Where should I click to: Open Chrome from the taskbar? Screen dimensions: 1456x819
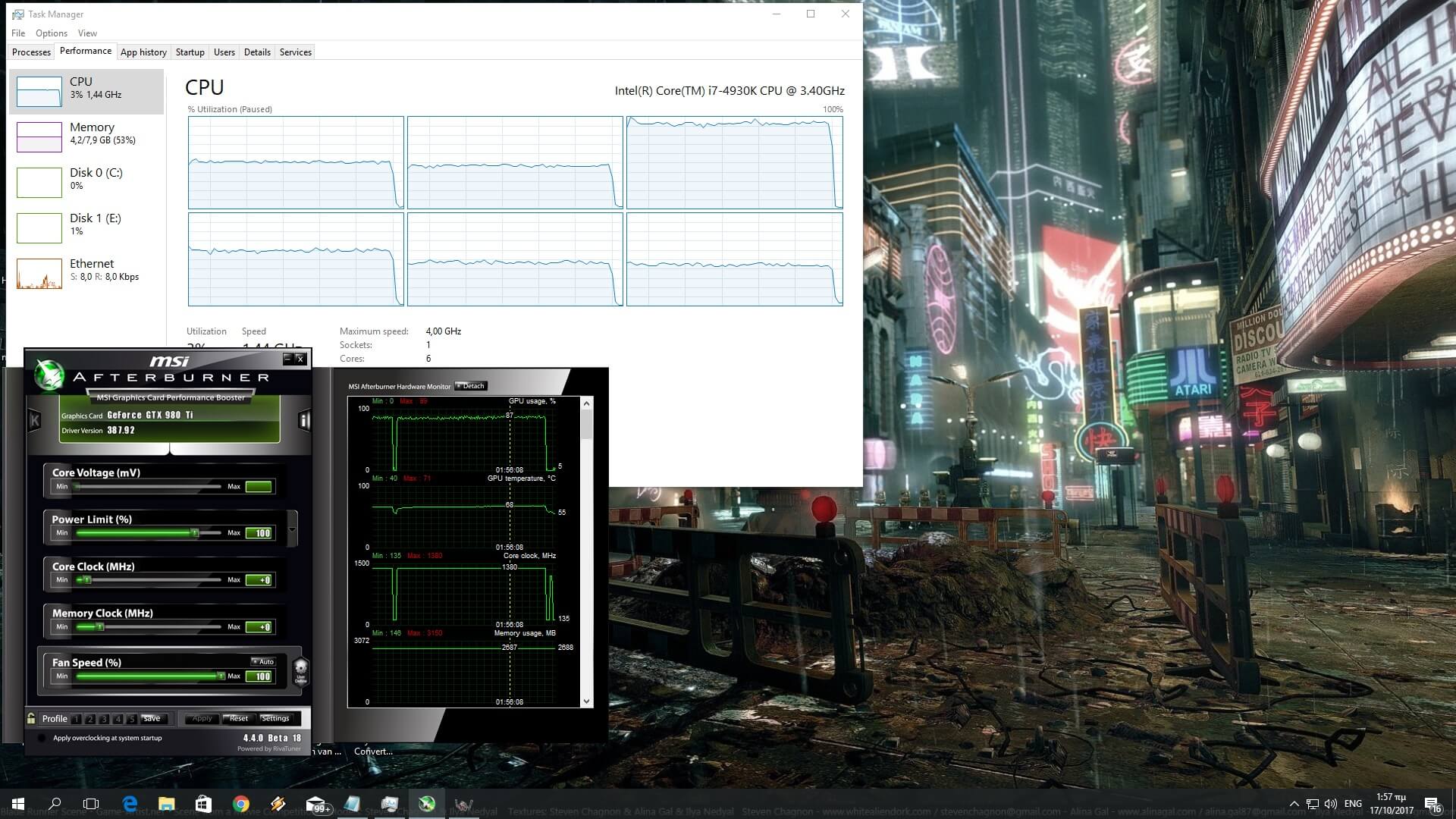point(241,804)
